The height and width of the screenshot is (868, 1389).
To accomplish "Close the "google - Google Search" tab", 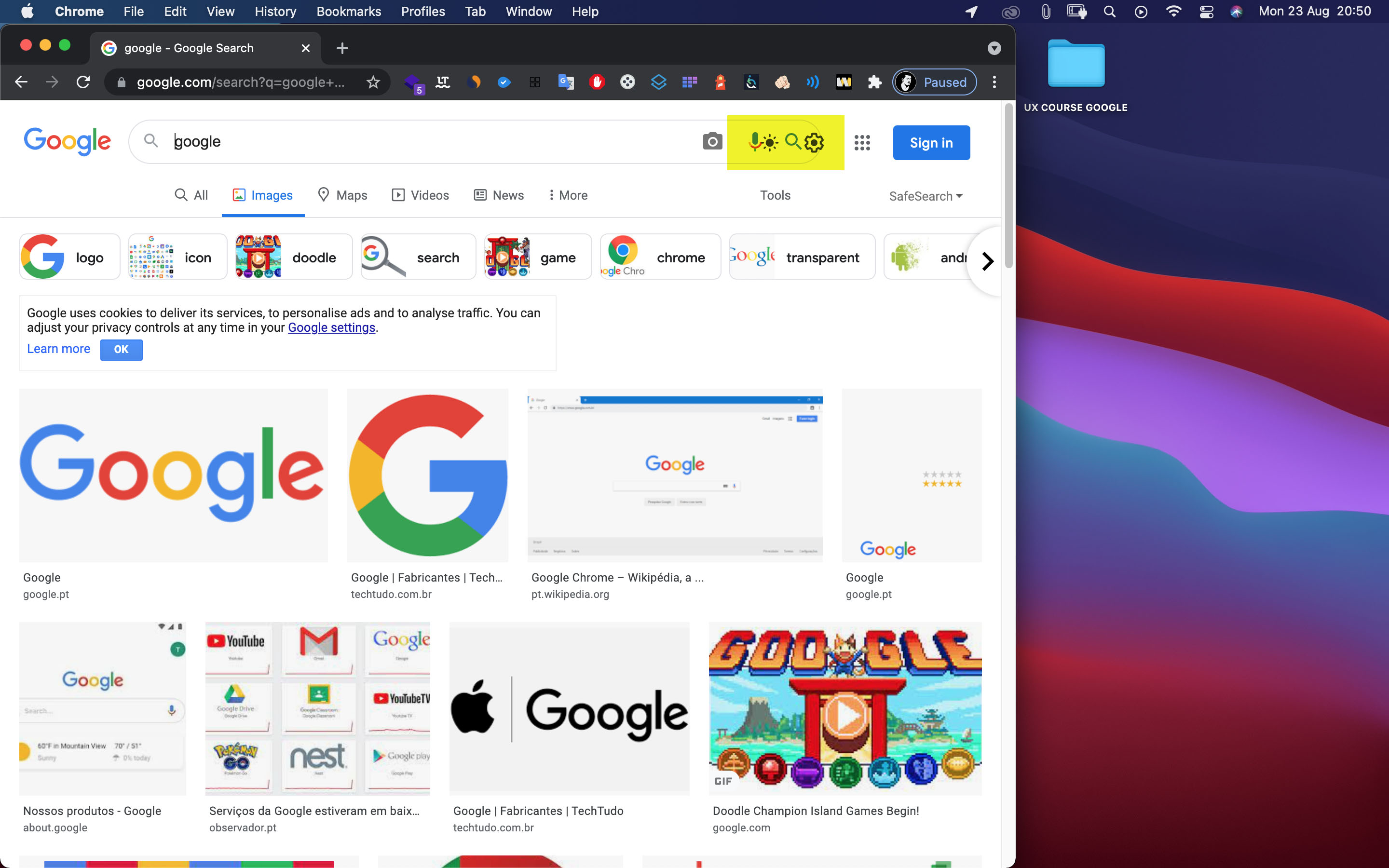I will tap(305, 48).
